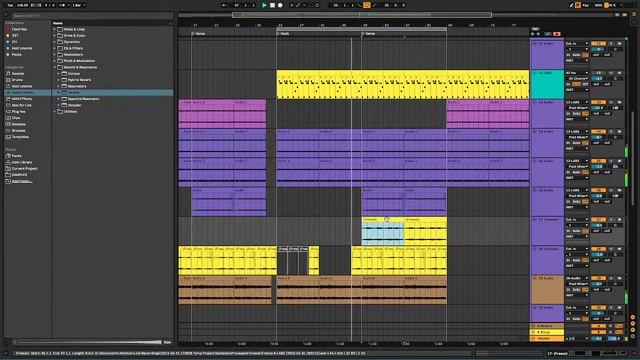The image size is (640, 360).
Task: Click the Hook locator marker
Action: click(283, 33)
